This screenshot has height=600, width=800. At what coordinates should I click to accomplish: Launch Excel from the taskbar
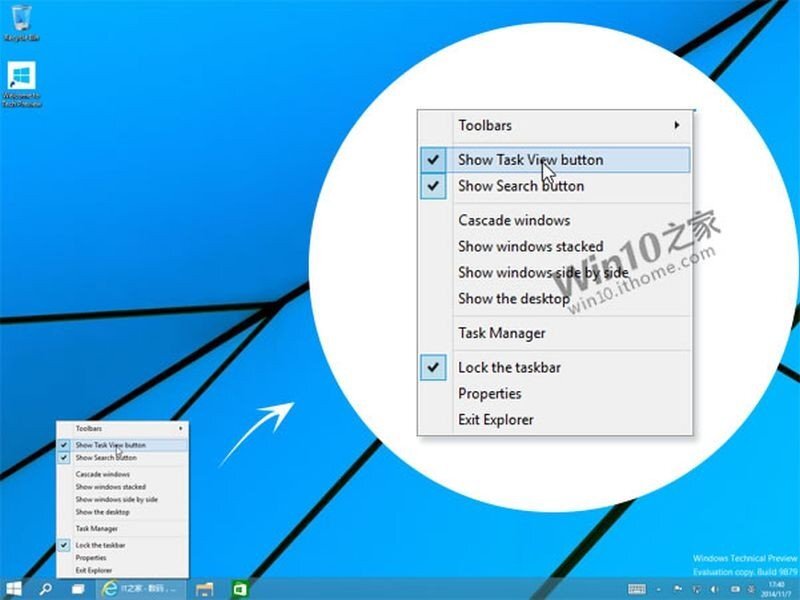(240, 588)
